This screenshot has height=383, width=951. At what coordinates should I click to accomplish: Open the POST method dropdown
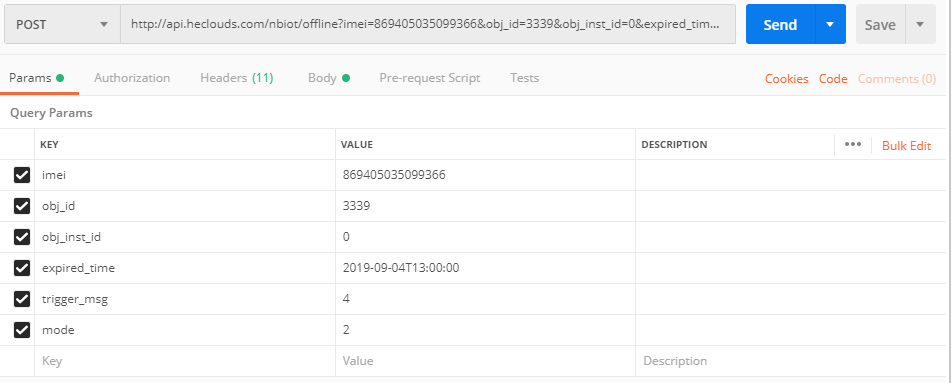click(x=62, y=24)
